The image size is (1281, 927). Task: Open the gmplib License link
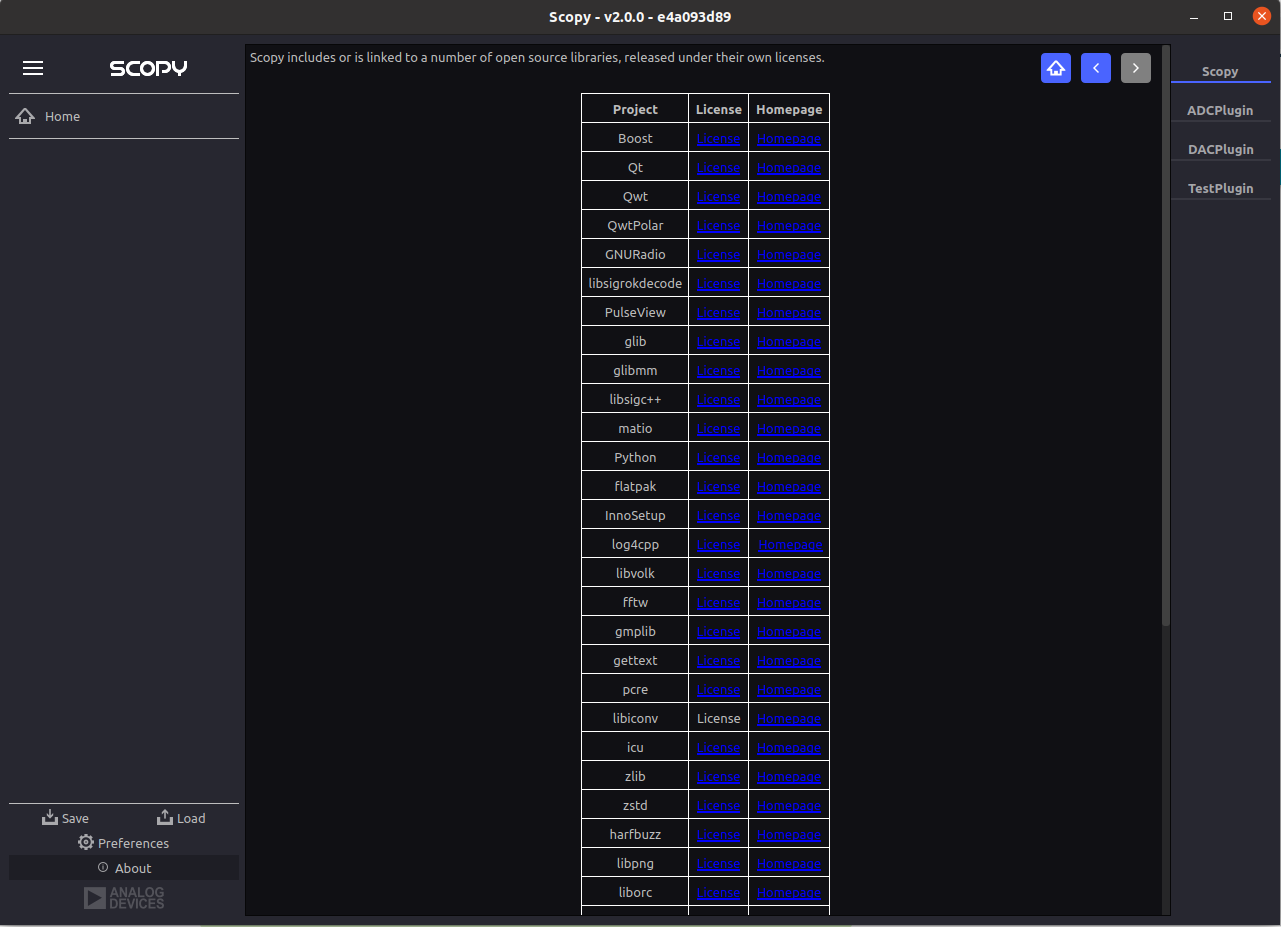[718, 632]
